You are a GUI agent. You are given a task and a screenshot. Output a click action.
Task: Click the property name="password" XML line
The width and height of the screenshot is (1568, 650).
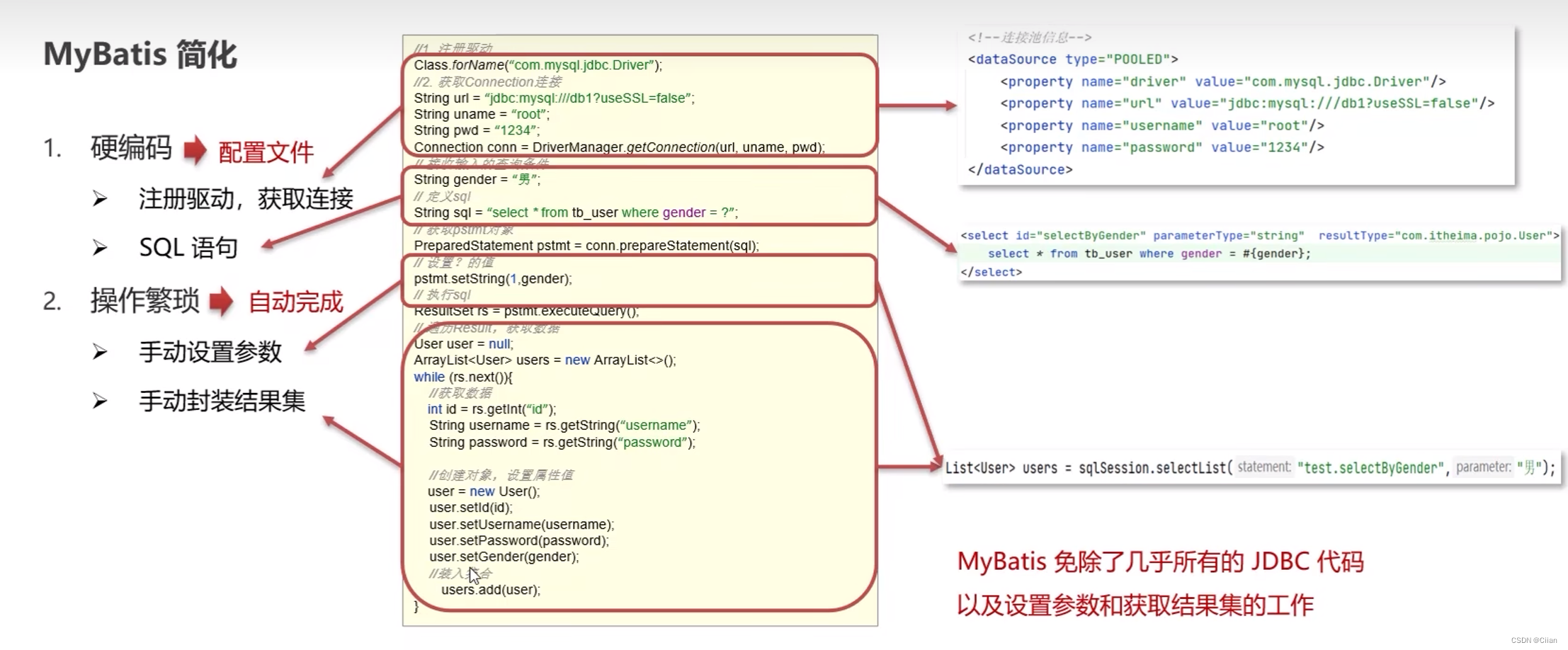1162,148
